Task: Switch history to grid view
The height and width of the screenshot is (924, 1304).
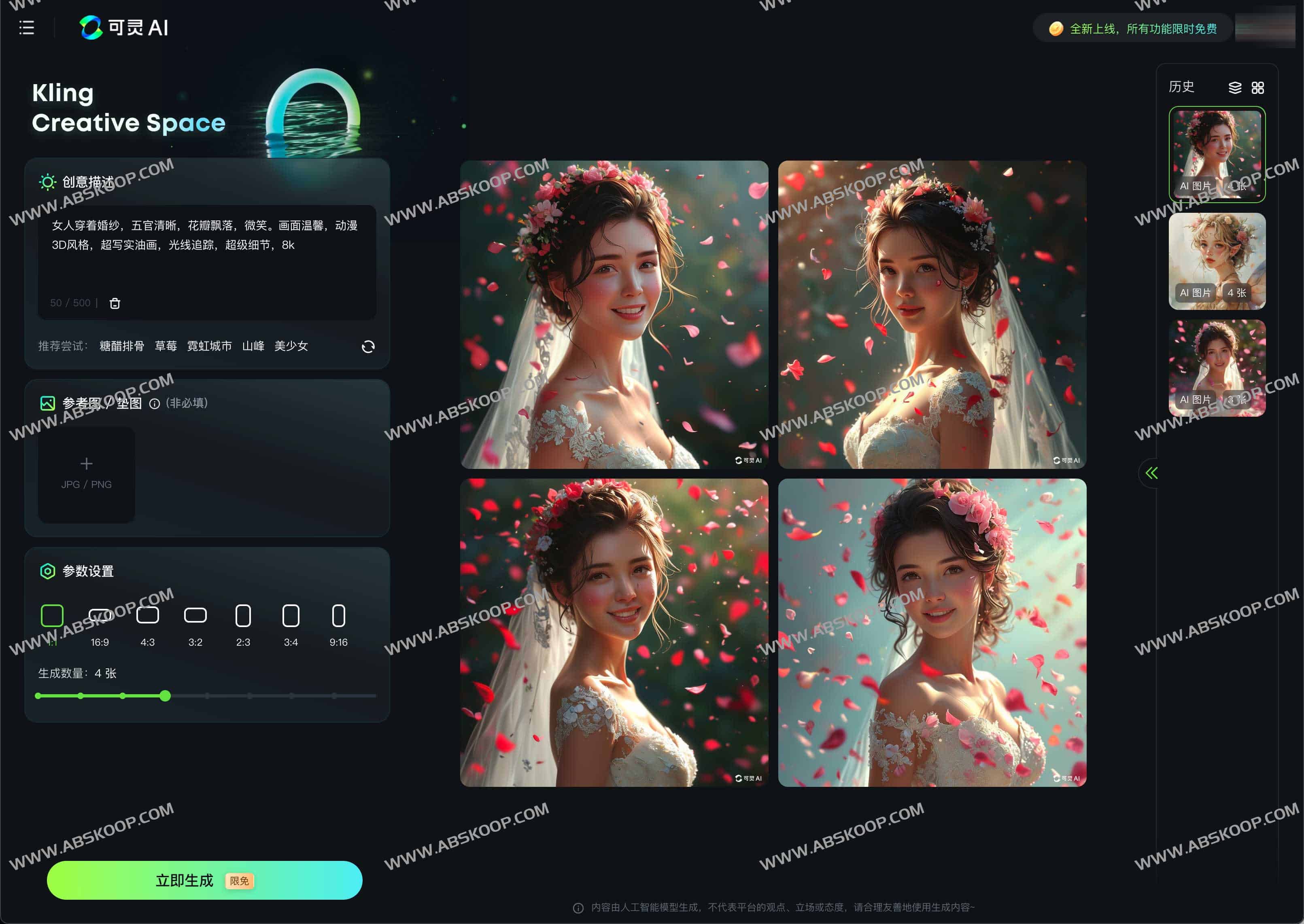Action: click(1257, 88)
